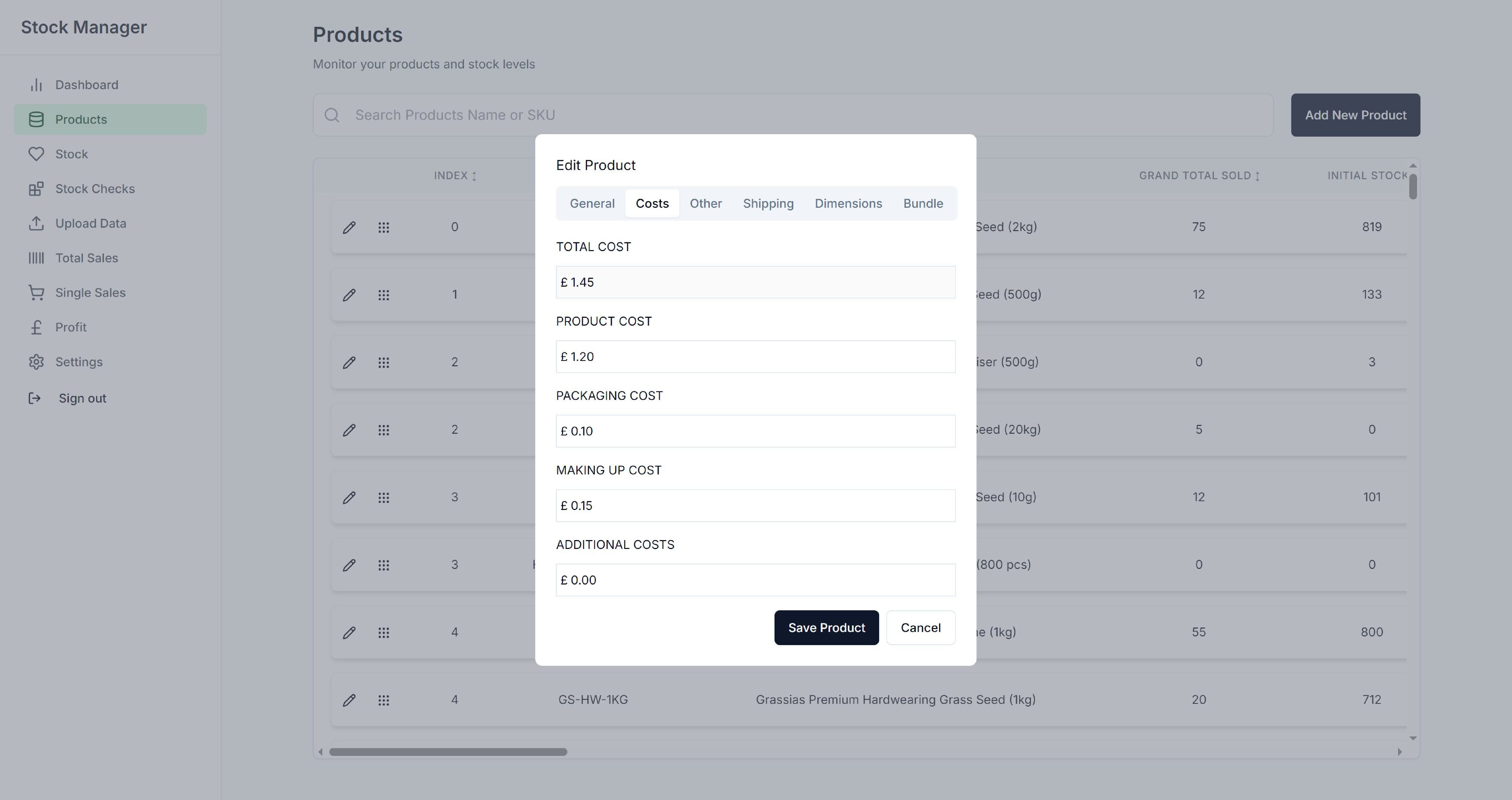Viewport: 1512px width, 800px height.
Task: Switch to the Dimensions tab
Action: pos(848,203)
